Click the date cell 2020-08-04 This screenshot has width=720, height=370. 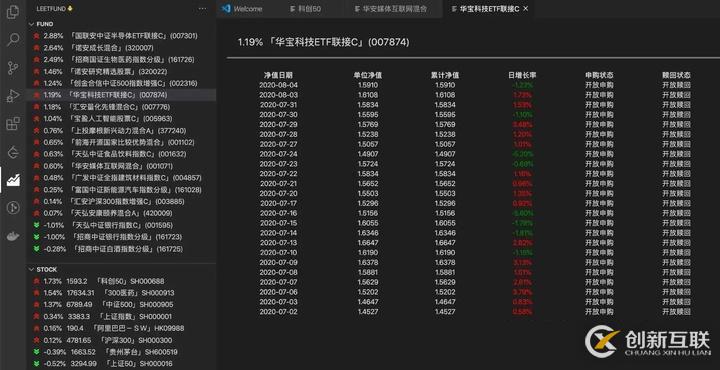pyautogui.click(x=278, y=85)
